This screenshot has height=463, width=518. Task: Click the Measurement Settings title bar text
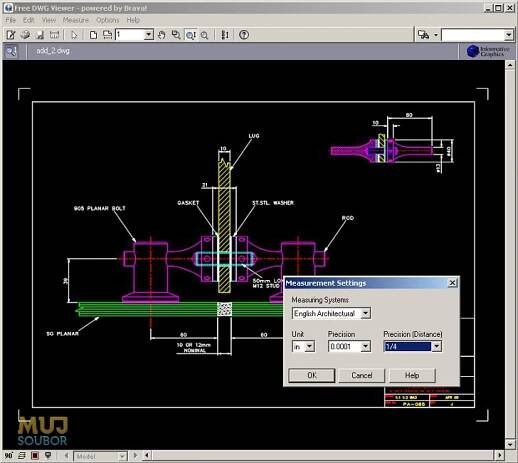[x=326, y=283]
